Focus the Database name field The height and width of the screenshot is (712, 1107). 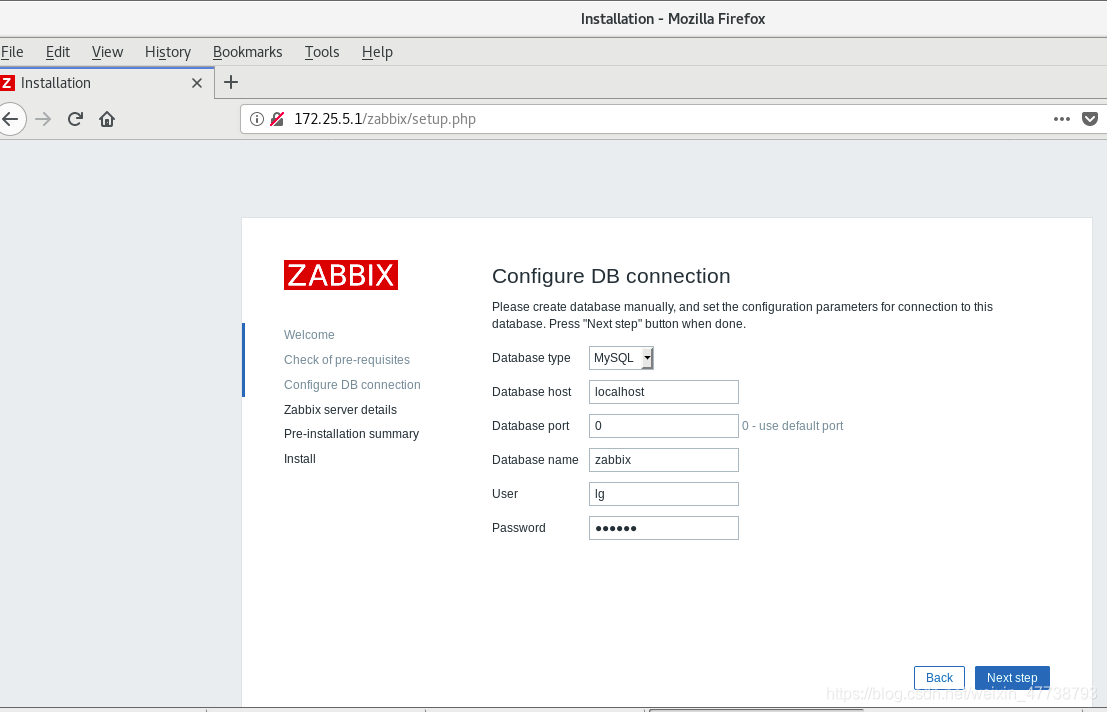tap(664, 459)
